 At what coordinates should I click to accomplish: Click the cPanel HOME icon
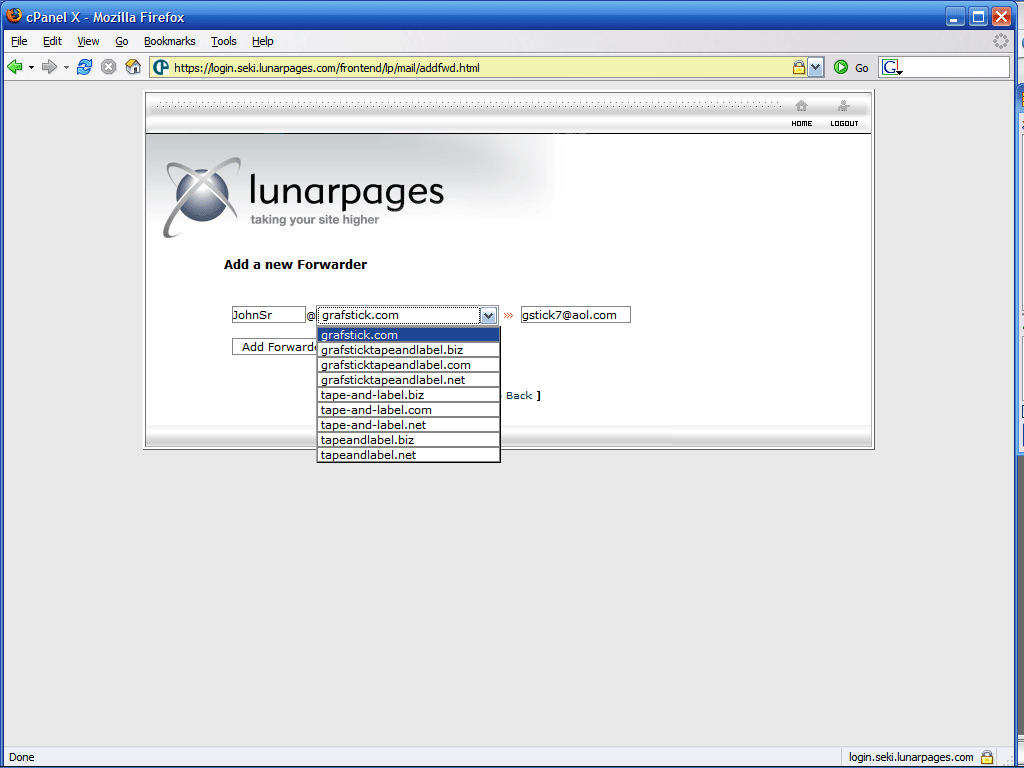(x=801, y=112)
